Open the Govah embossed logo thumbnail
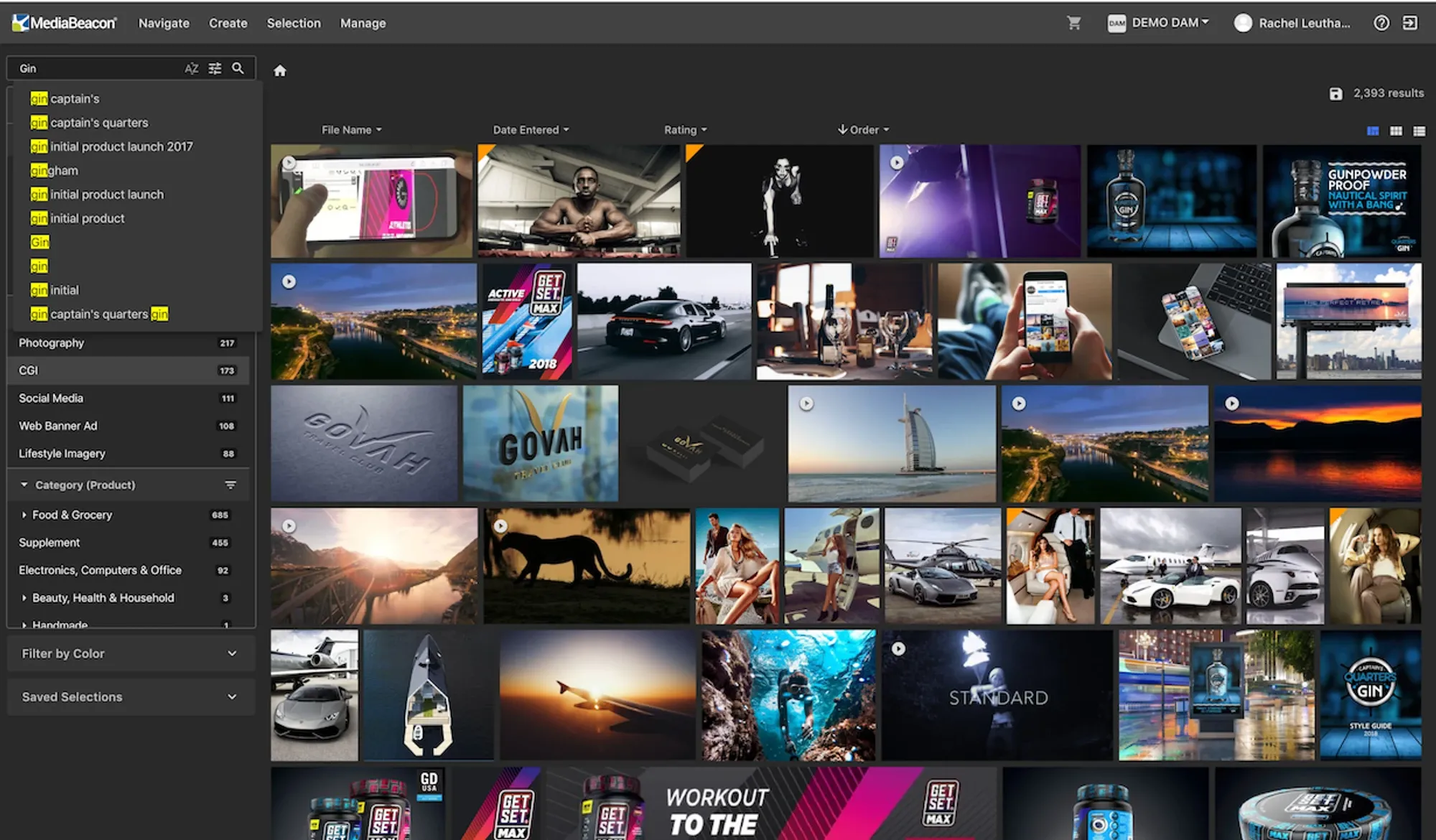Viewport: 1436px width, 840px height. click(364, 443)
